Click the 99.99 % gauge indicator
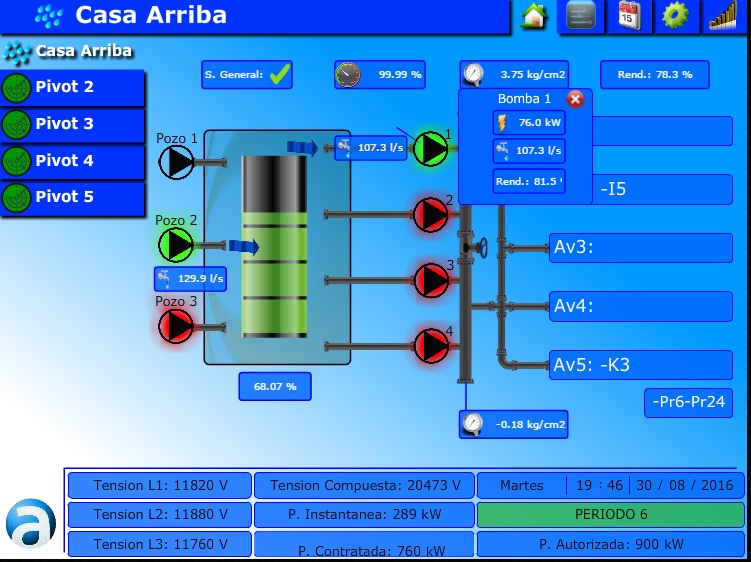Viewport: 751px width, 562px height. pos(380,75)
